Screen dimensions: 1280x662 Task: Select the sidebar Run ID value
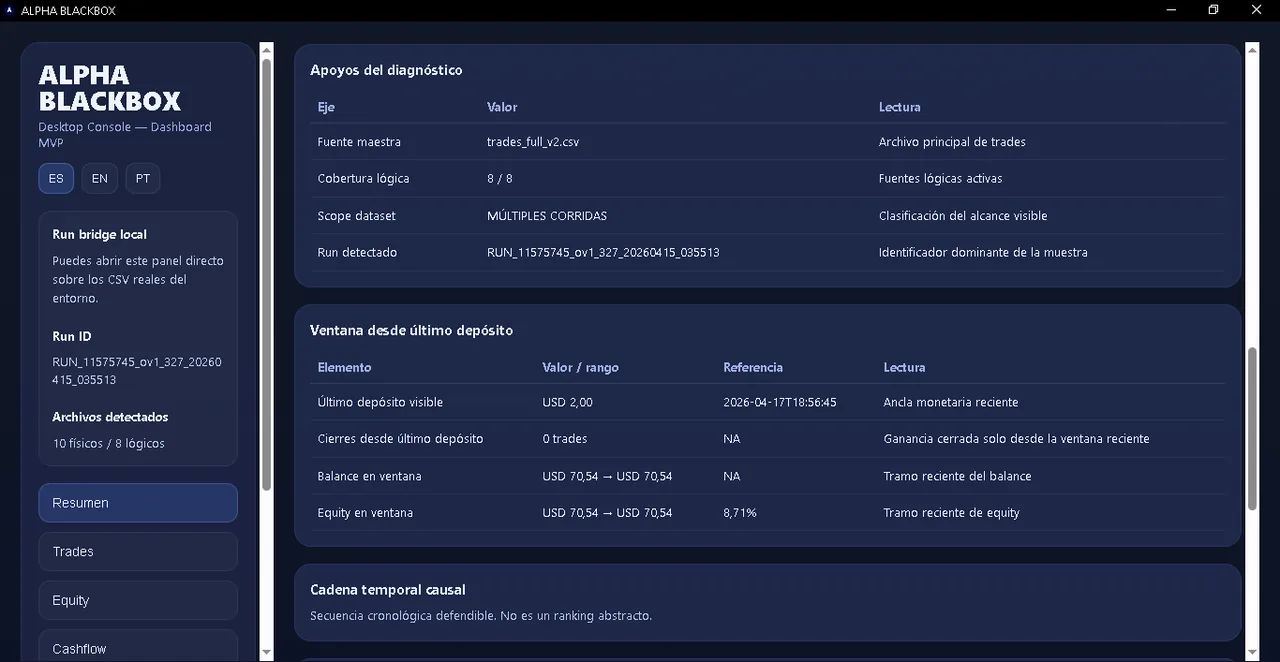pos(137,371)
